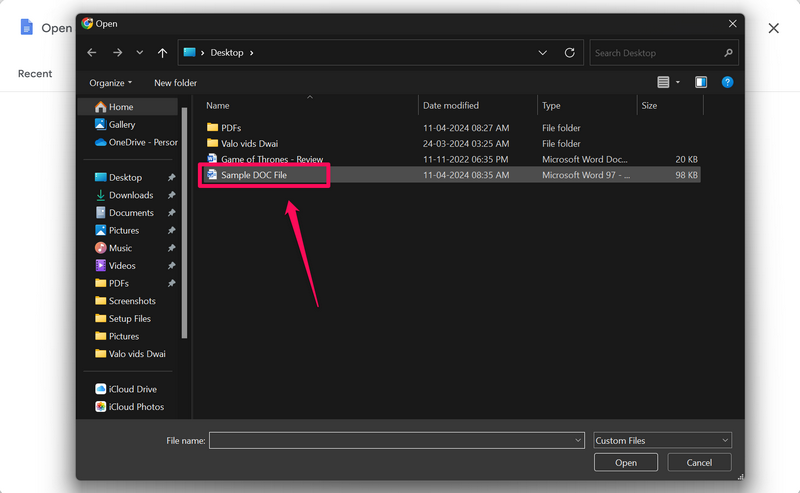Open the Downloads quick access folder
Screen dimensions: 800x493
click(131, 195)
